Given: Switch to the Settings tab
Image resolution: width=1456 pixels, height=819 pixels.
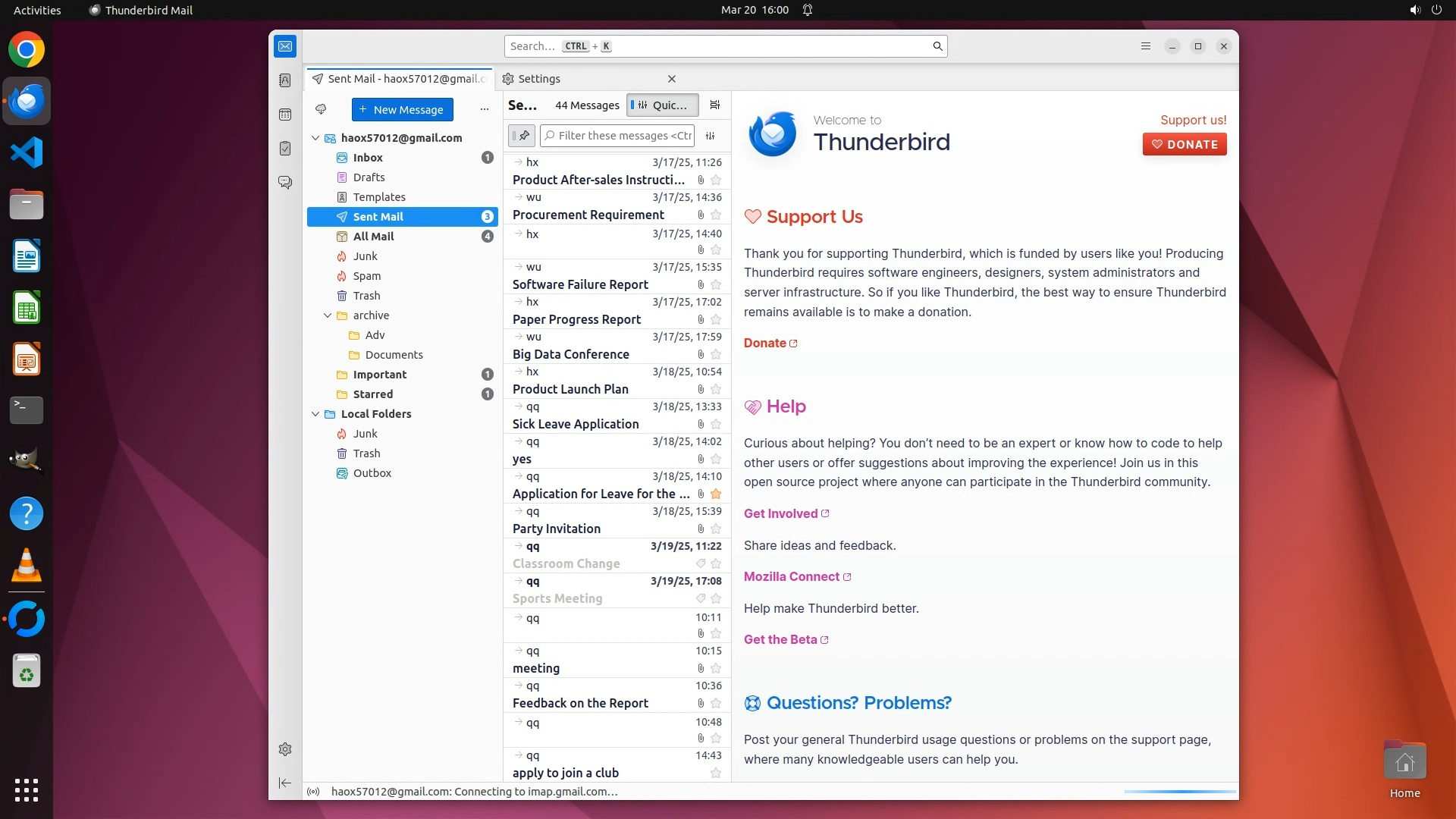Looking at the screenshot, I should point(539,79).
